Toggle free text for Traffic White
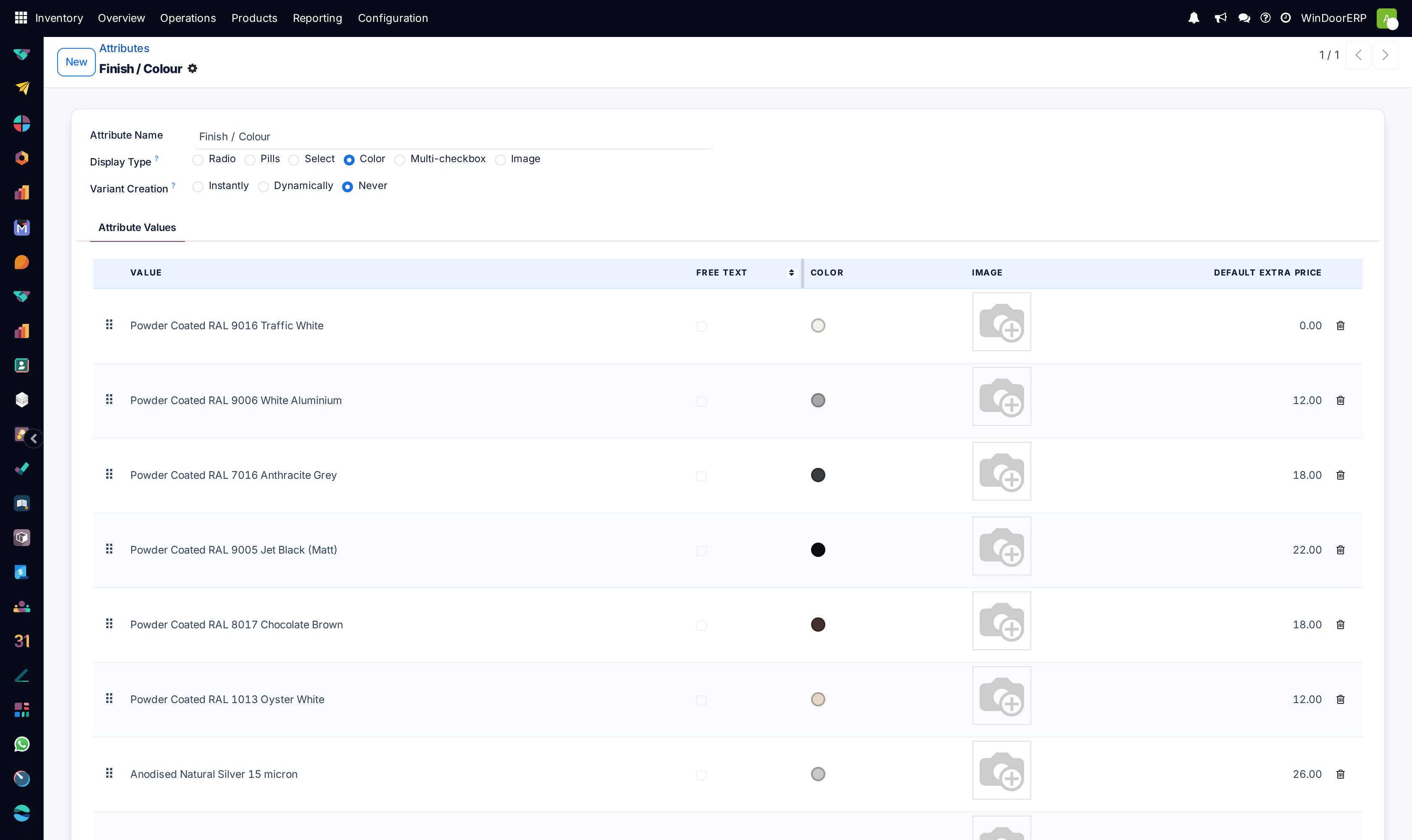 pyautogui.click(x=701, y=327)
